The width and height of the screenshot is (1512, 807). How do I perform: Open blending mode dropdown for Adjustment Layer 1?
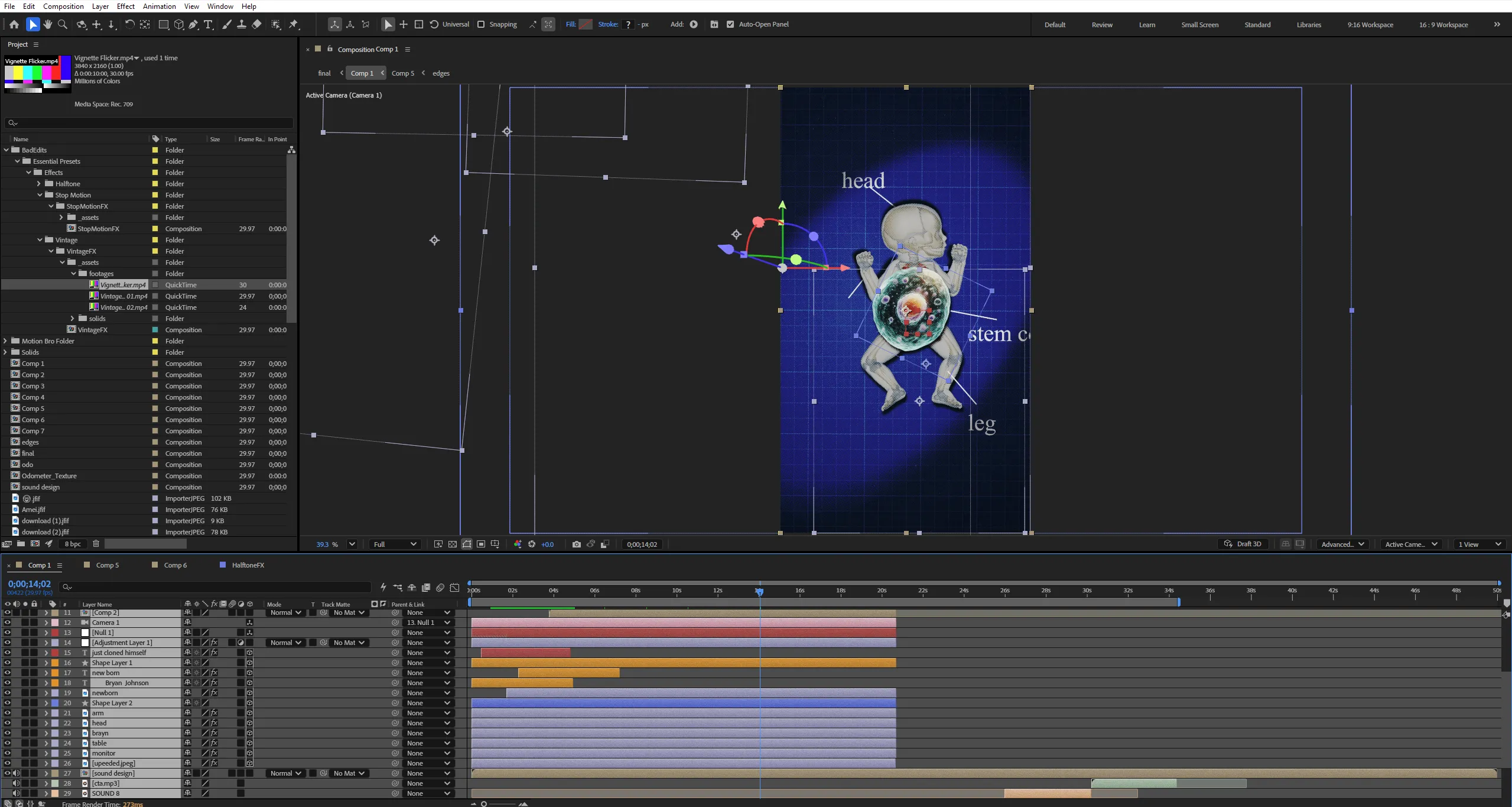point(286,643)
